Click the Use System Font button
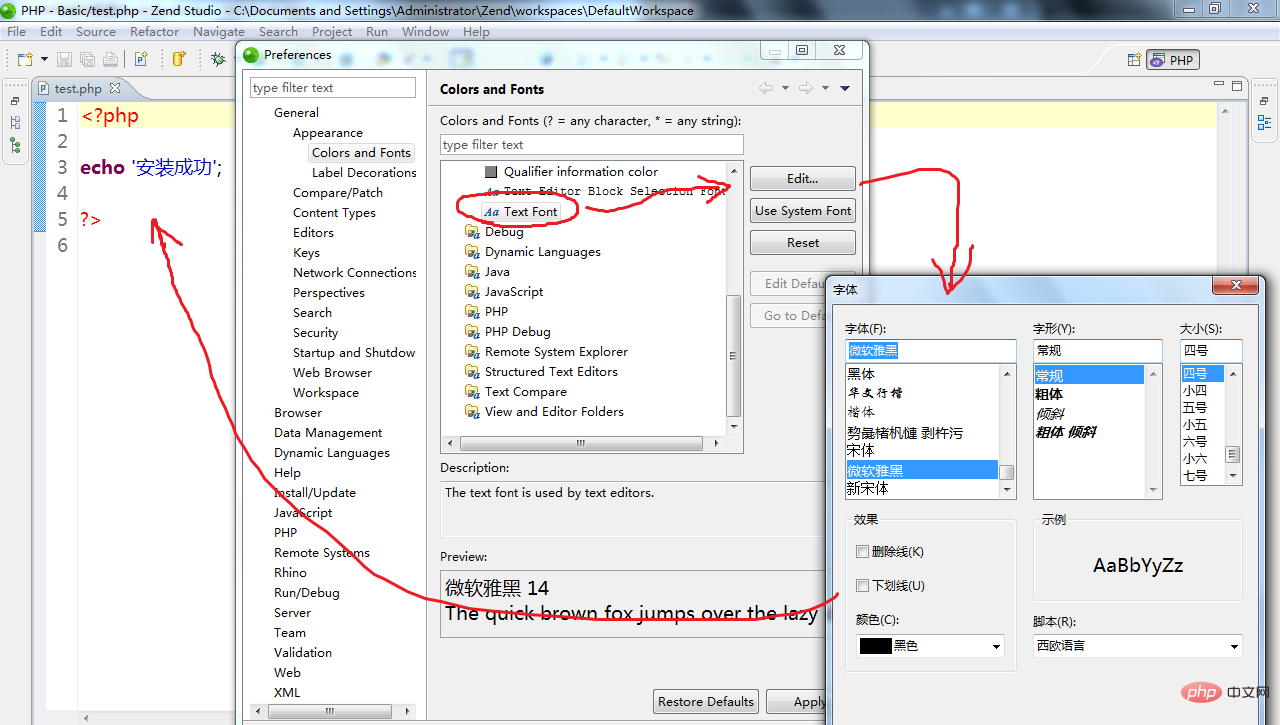1280x725 pixels. click(803, 211)
